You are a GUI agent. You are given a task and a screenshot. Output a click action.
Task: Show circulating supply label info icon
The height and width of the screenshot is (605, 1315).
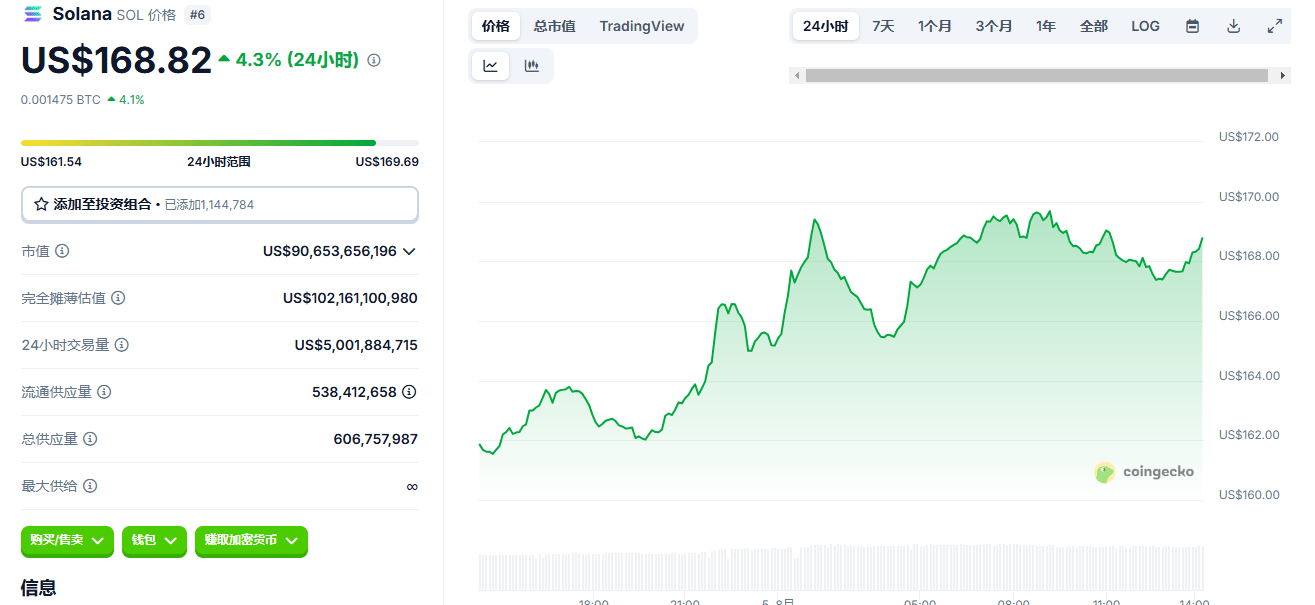104,392
